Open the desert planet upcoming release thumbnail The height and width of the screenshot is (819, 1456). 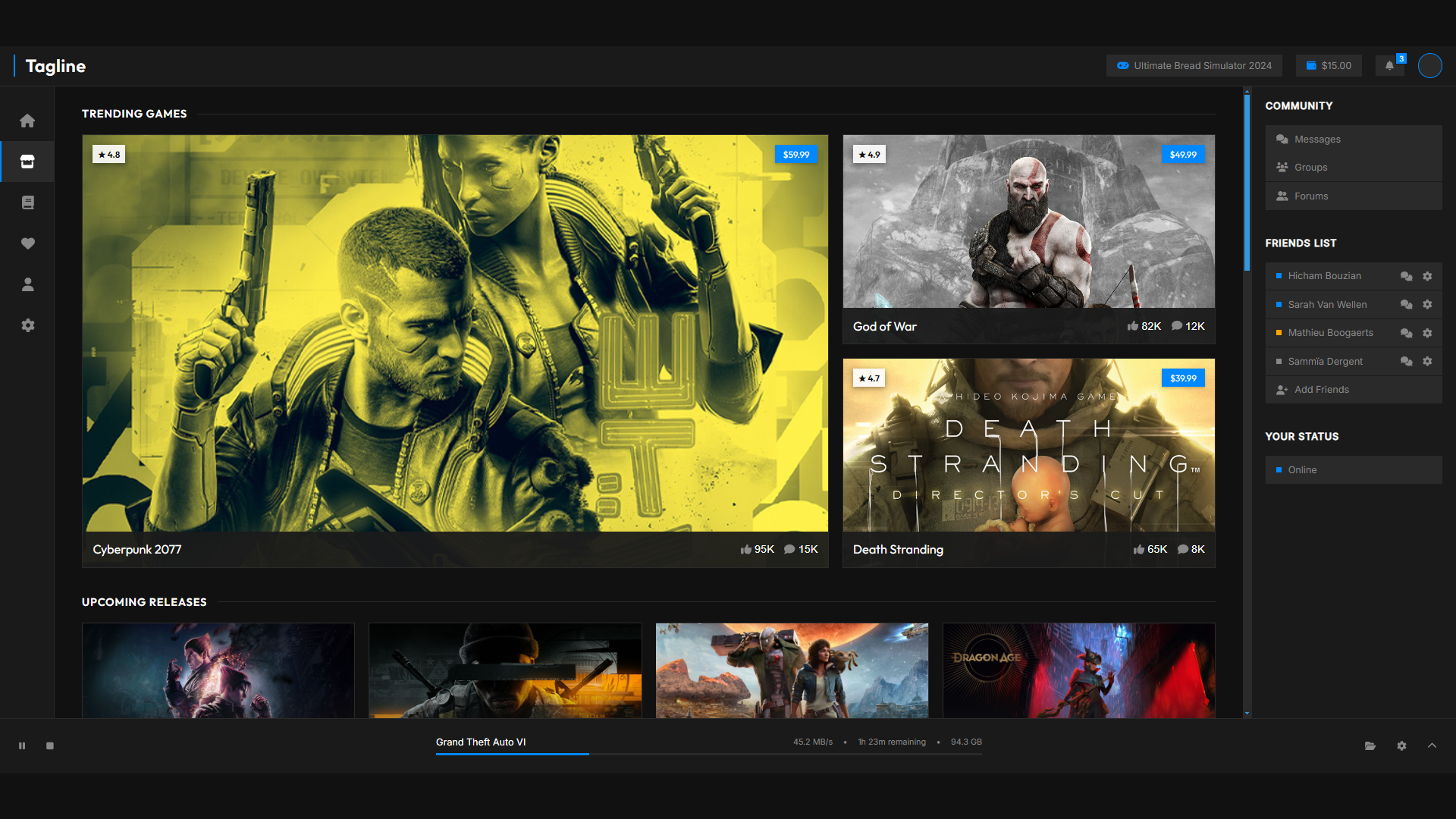(792, 670)
